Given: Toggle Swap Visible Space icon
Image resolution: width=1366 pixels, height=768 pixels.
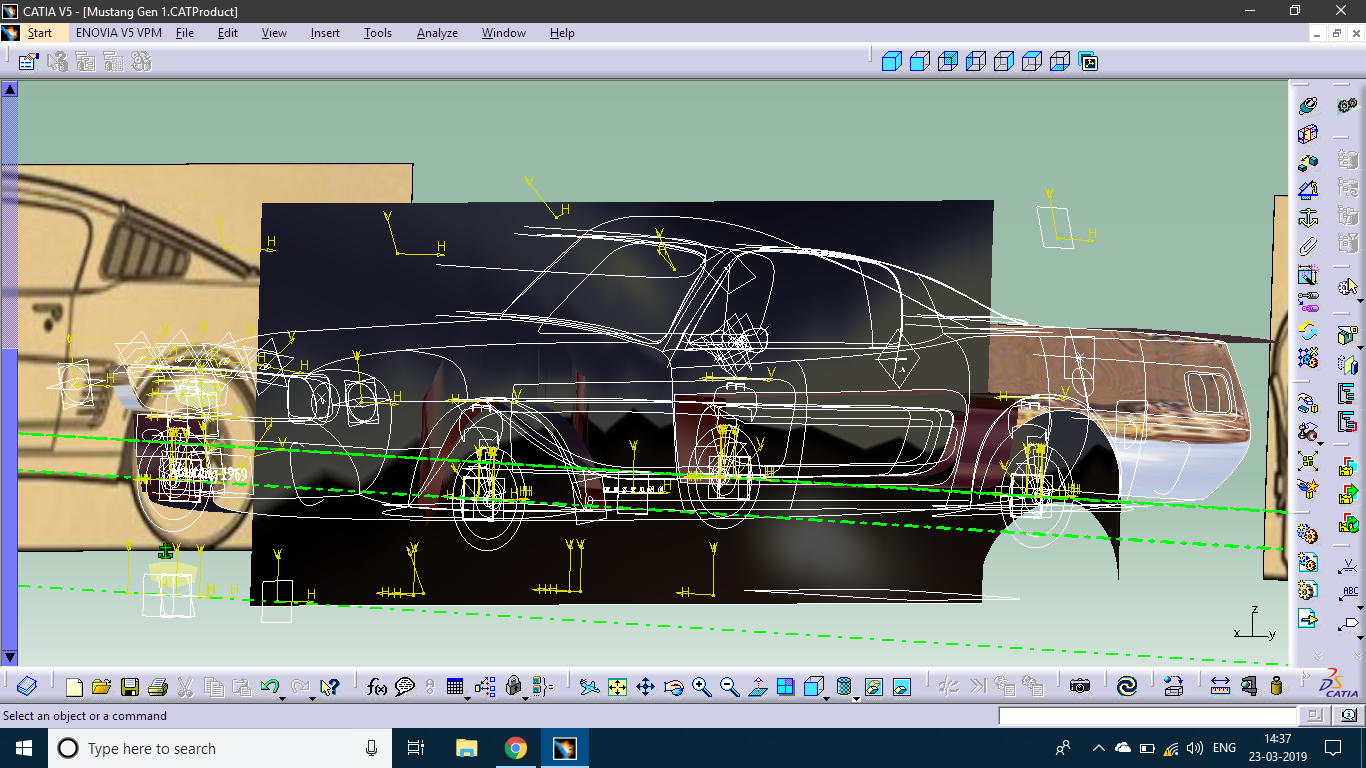Looking at the screenshot, I should coord(901,687).
